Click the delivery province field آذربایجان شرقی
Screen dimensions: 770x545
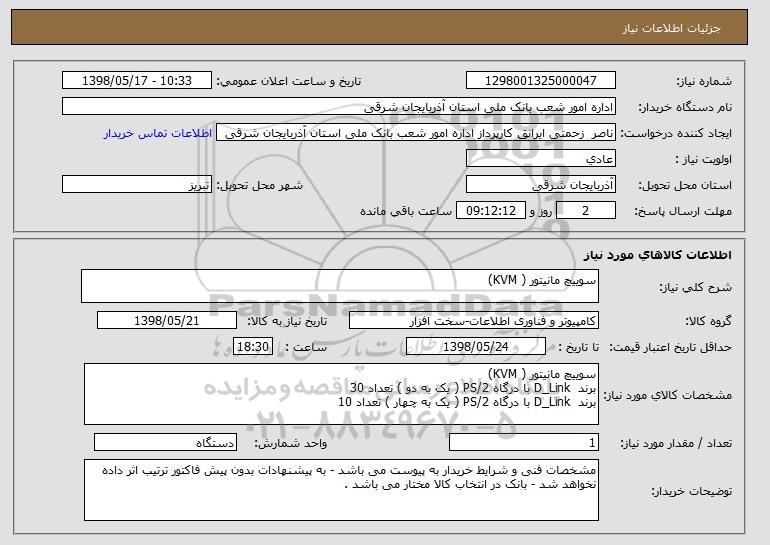[x=541, y=185]
